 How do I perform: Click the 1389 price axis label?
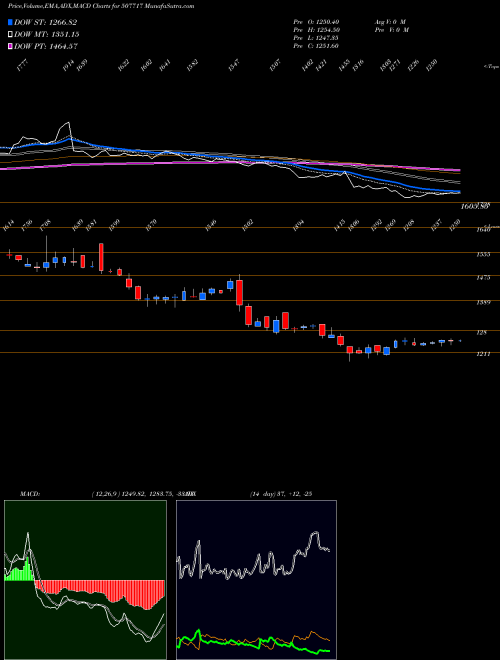pos(482,303)
